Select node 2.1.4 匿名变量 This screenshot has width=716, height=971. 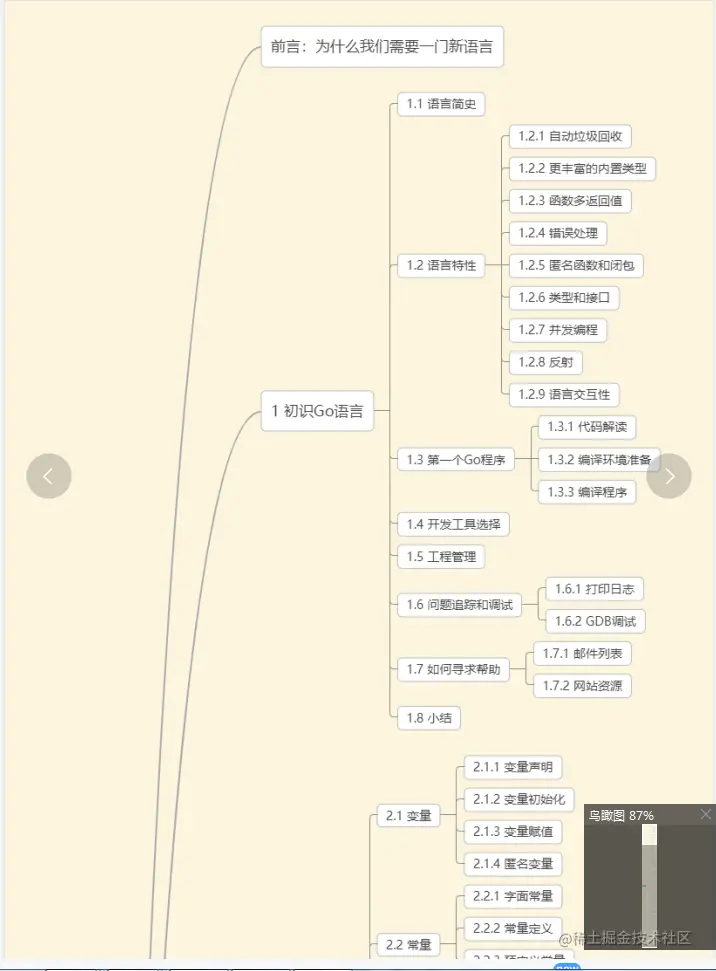513,864
